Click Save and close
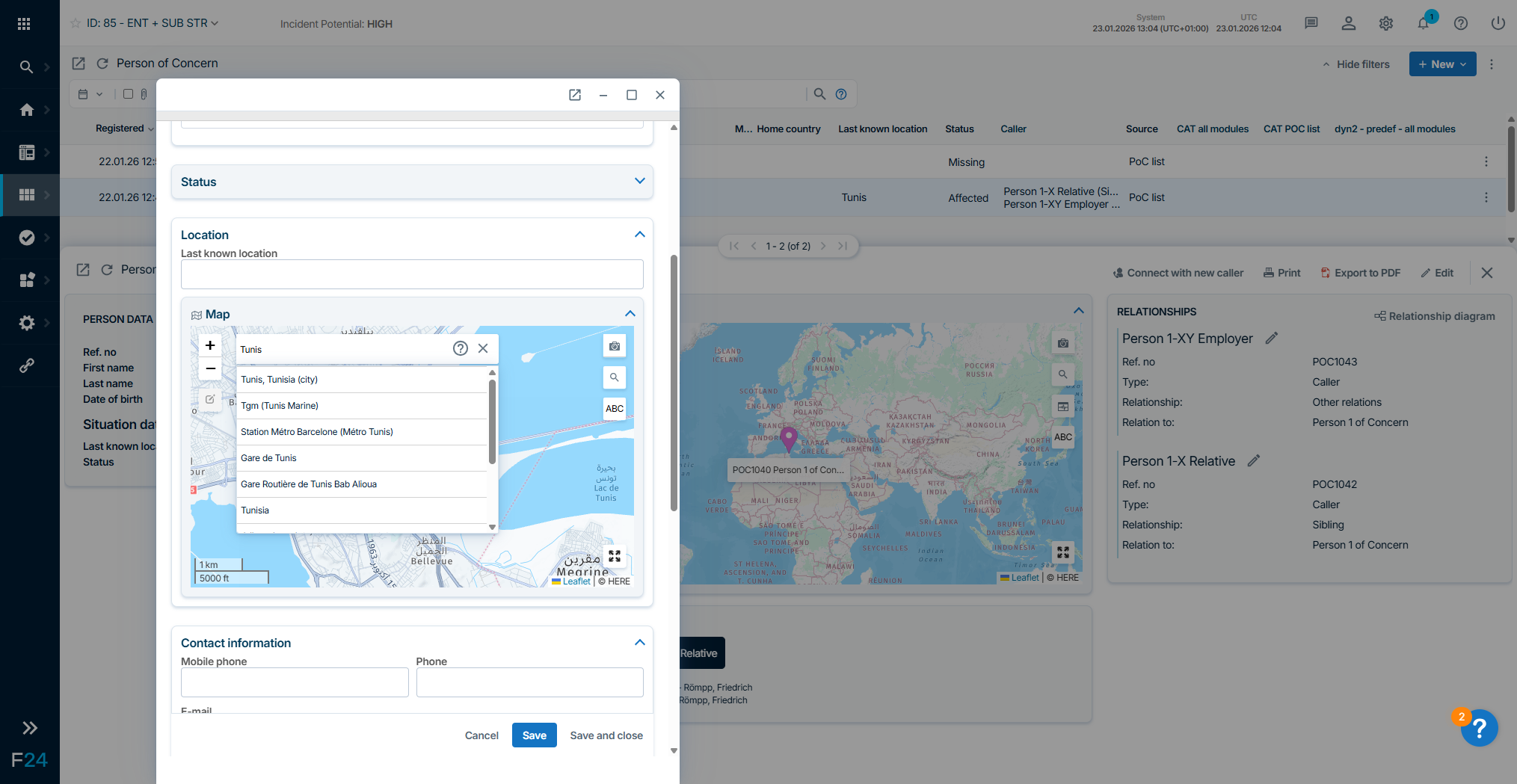 [606, 735]
